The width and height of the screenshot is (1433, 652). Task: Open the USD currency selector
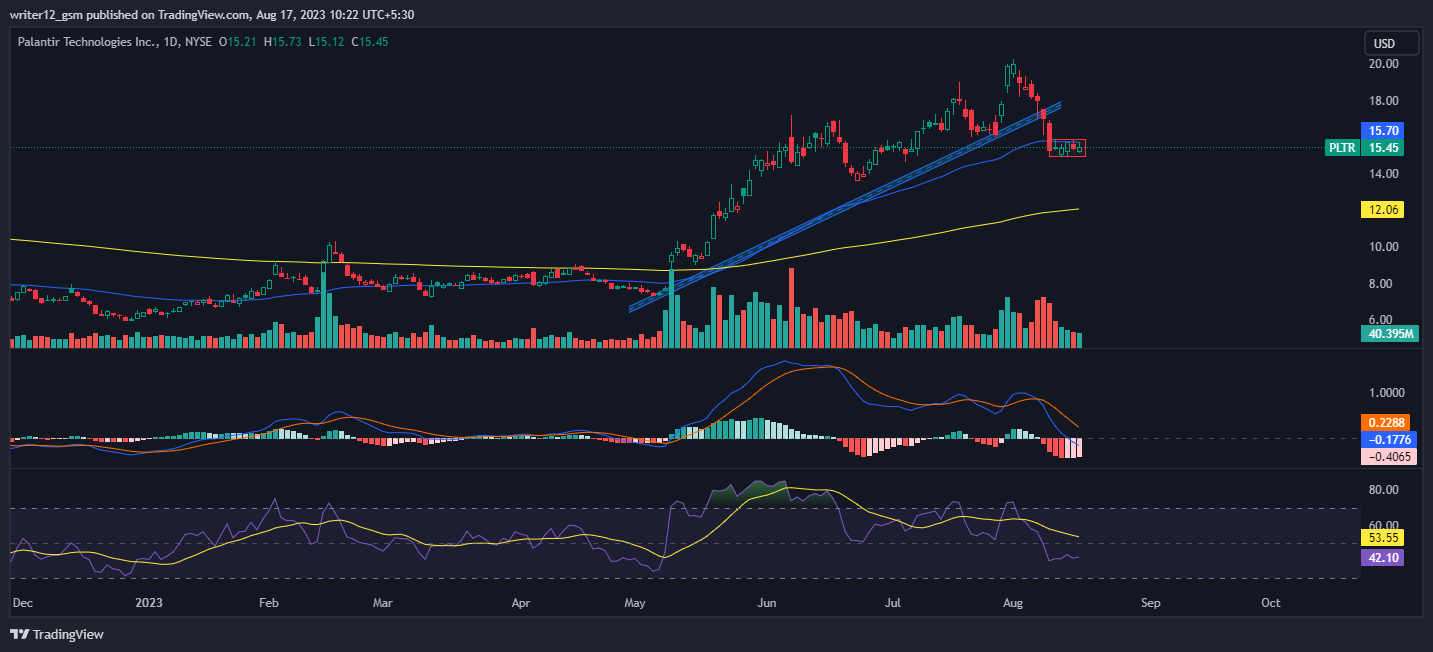coord(1392,43)
